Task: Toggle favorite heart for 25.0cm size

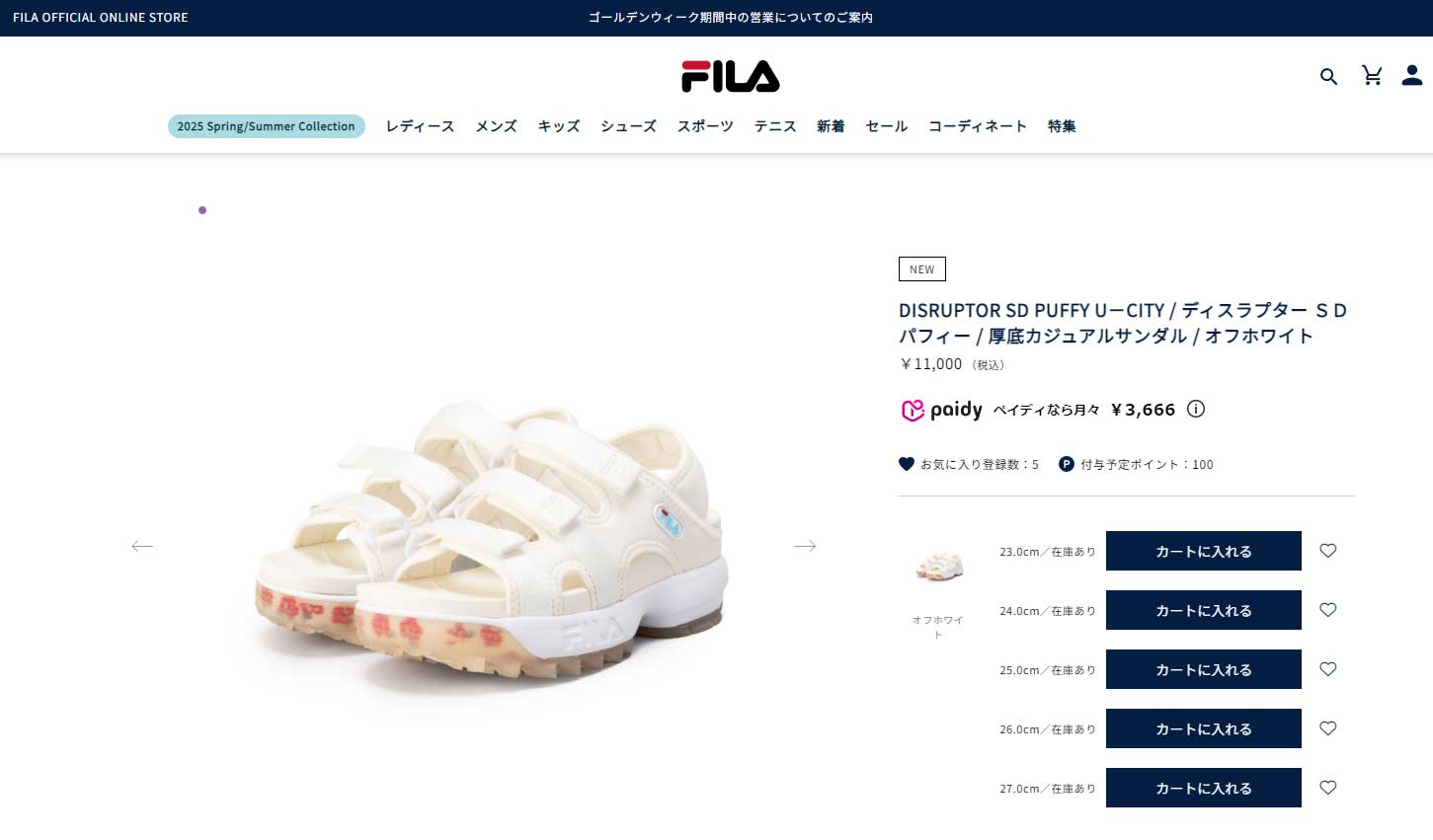Action: click(x=1328, y=669)
